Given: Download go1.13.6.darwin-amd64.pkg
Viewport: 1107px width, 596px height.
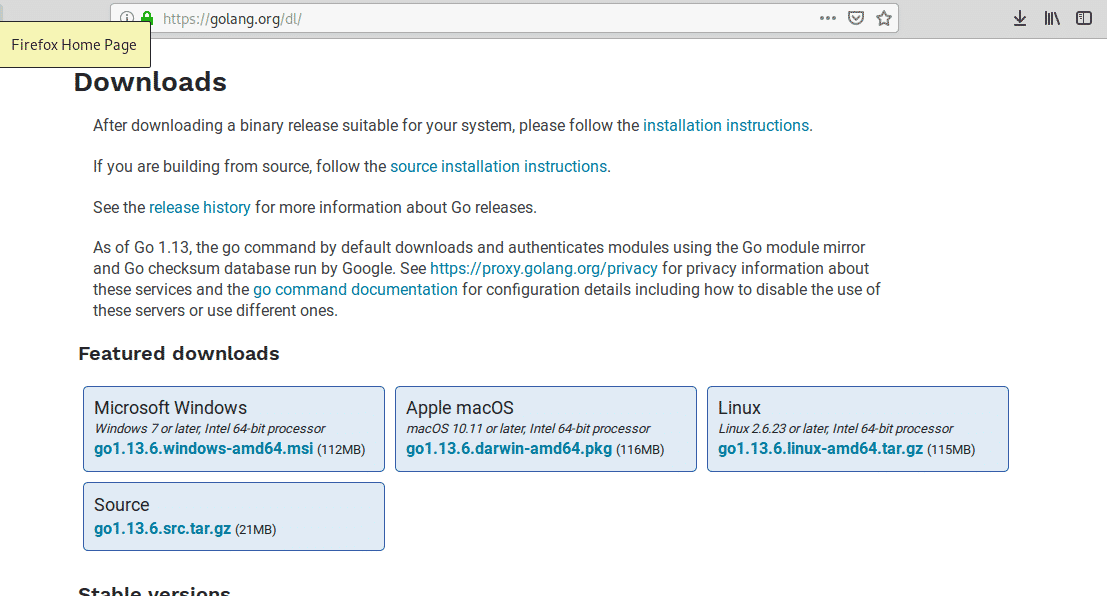Looking at the screenshot, I should 509,448.
